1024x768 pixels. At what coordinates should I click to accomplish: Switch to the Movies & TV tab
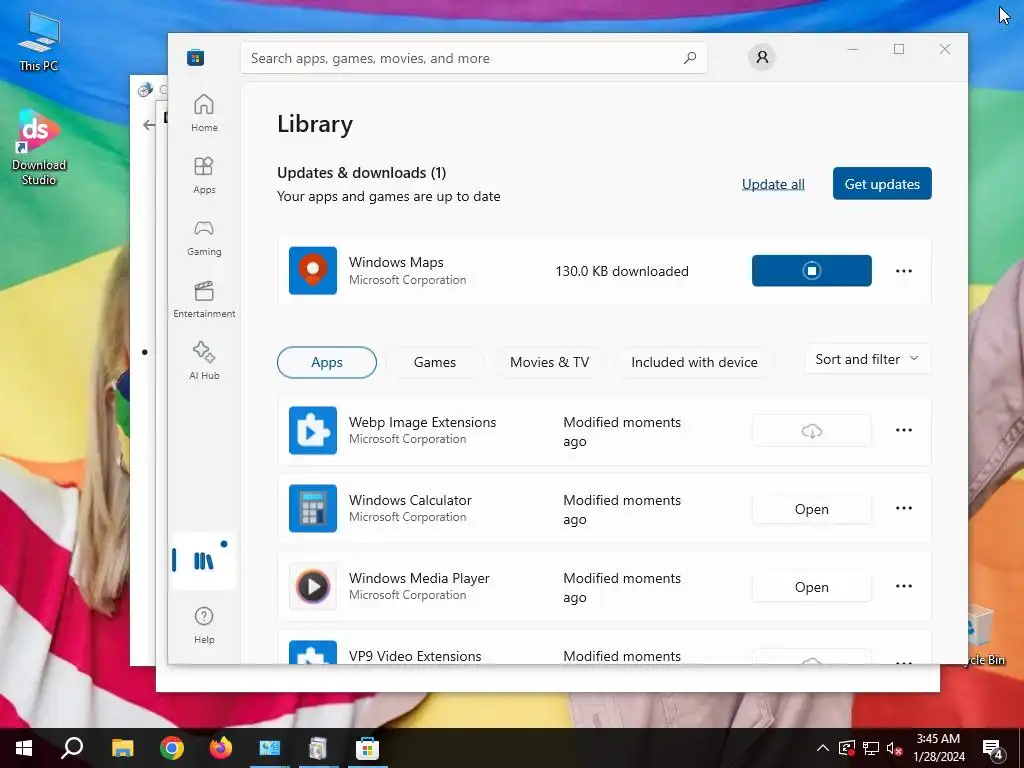click(549, 362)
